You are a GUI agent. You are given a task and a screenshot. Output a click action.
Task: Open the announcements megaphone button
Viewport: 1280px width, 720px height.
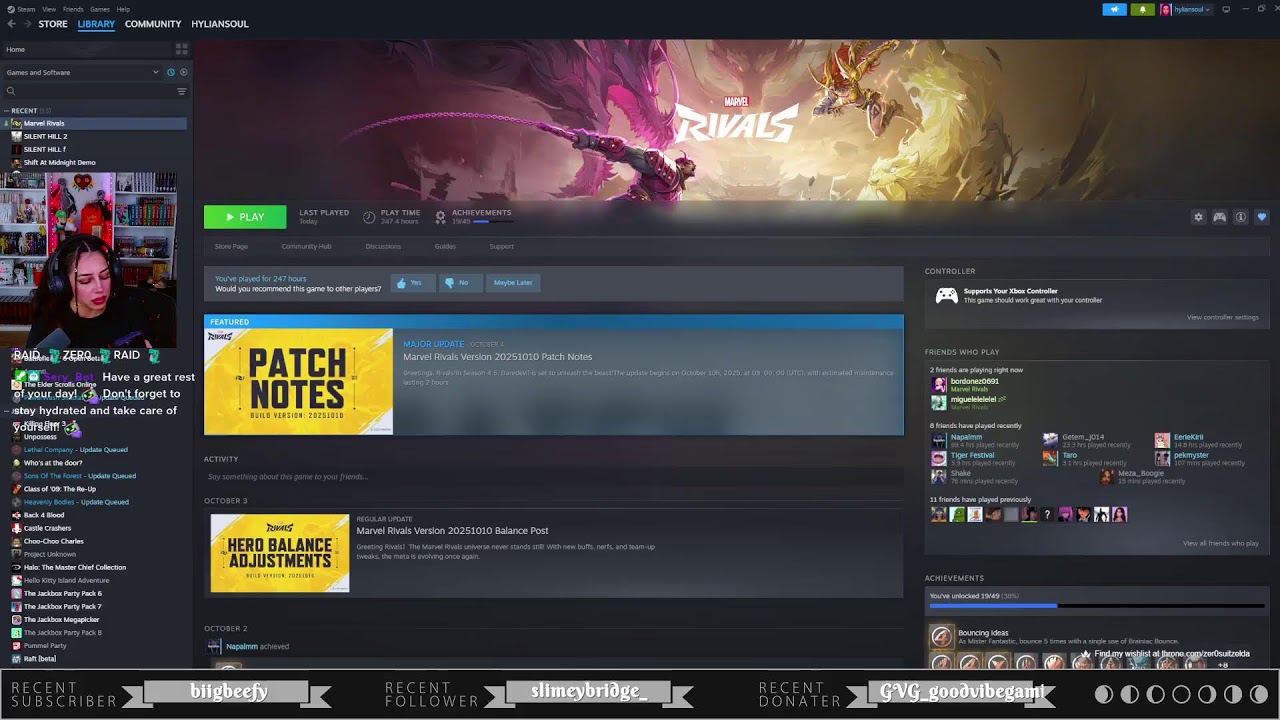(x=1114, y=9)
